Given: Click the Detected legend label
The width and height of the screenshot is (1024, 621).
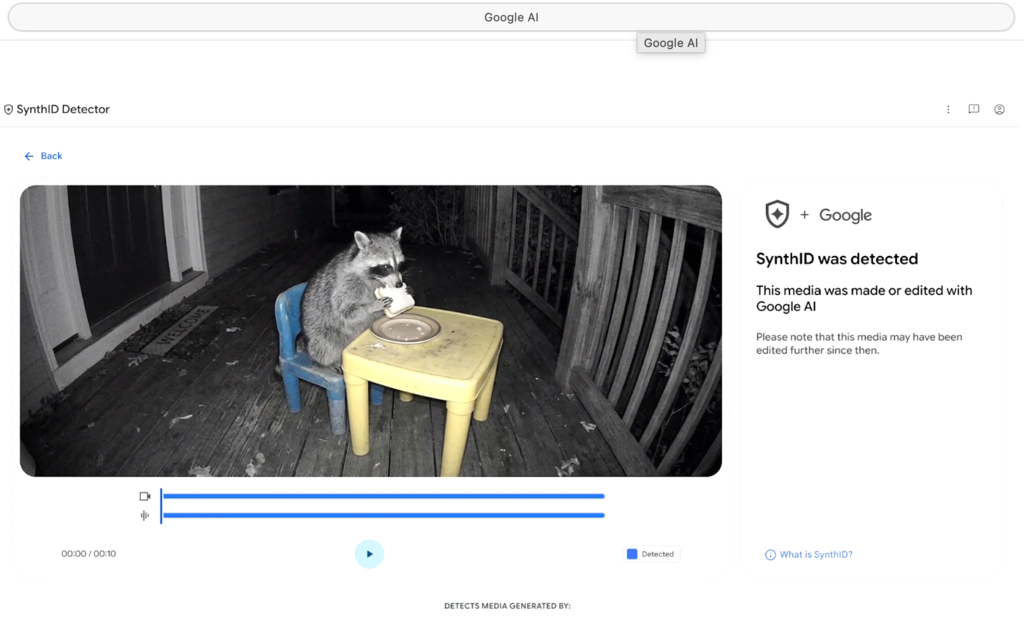Looking at the screenshot, I should coord(658,554).
